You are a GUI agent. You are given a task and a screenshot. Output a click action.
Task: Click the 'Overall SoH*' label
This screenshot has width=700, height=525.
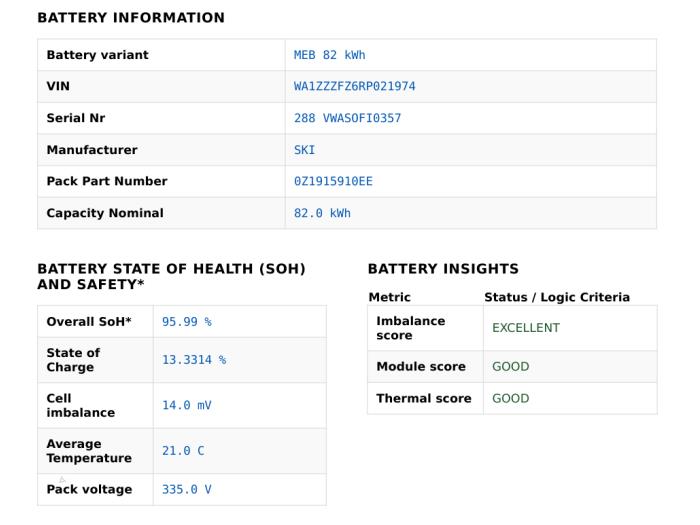(x=89, y=321)
